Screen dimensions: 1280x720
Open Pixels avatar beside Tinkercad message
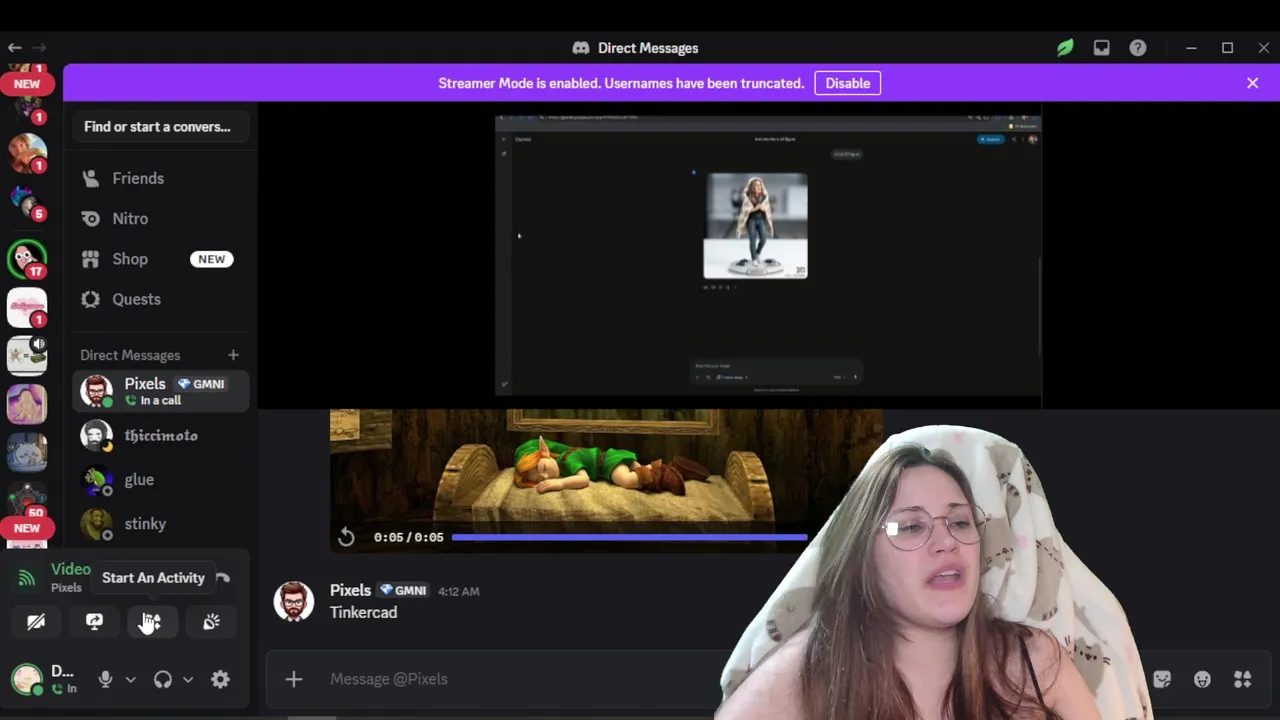click(294, 602)
